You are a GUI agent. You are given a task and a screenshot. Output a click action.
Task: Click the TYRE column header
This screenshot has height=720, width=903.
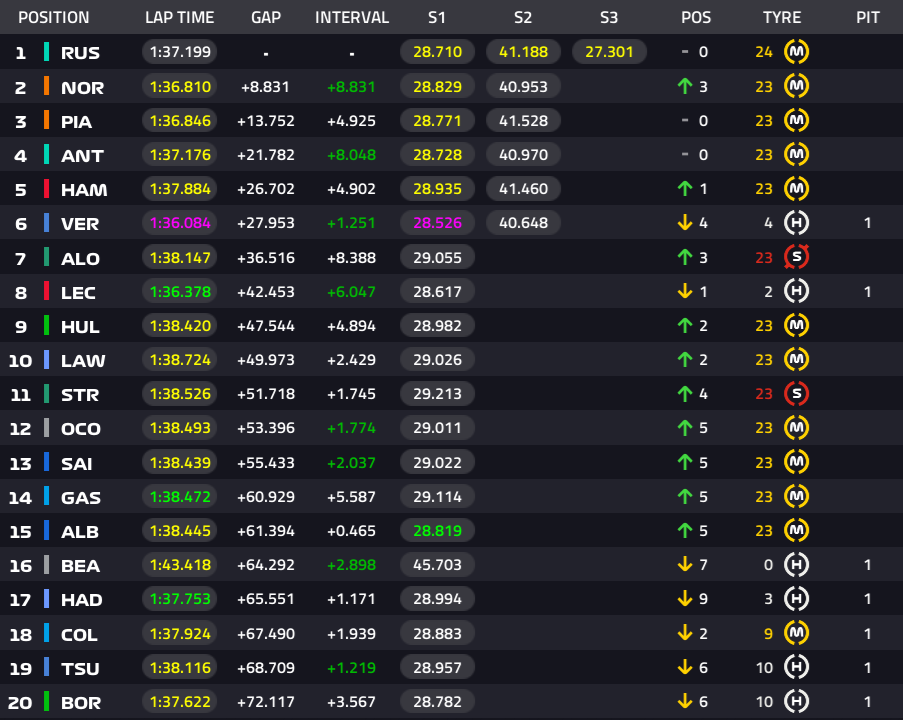tap(782, 17)
